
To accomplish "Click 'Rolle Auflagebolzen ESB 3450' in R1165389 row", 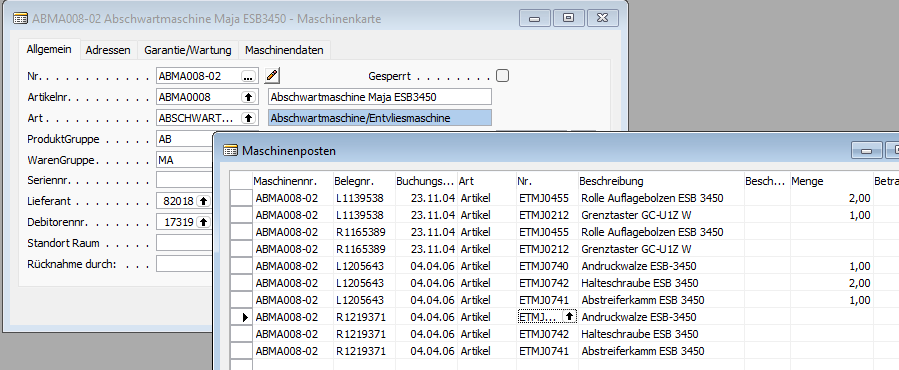I will click(x=652, y=232).
